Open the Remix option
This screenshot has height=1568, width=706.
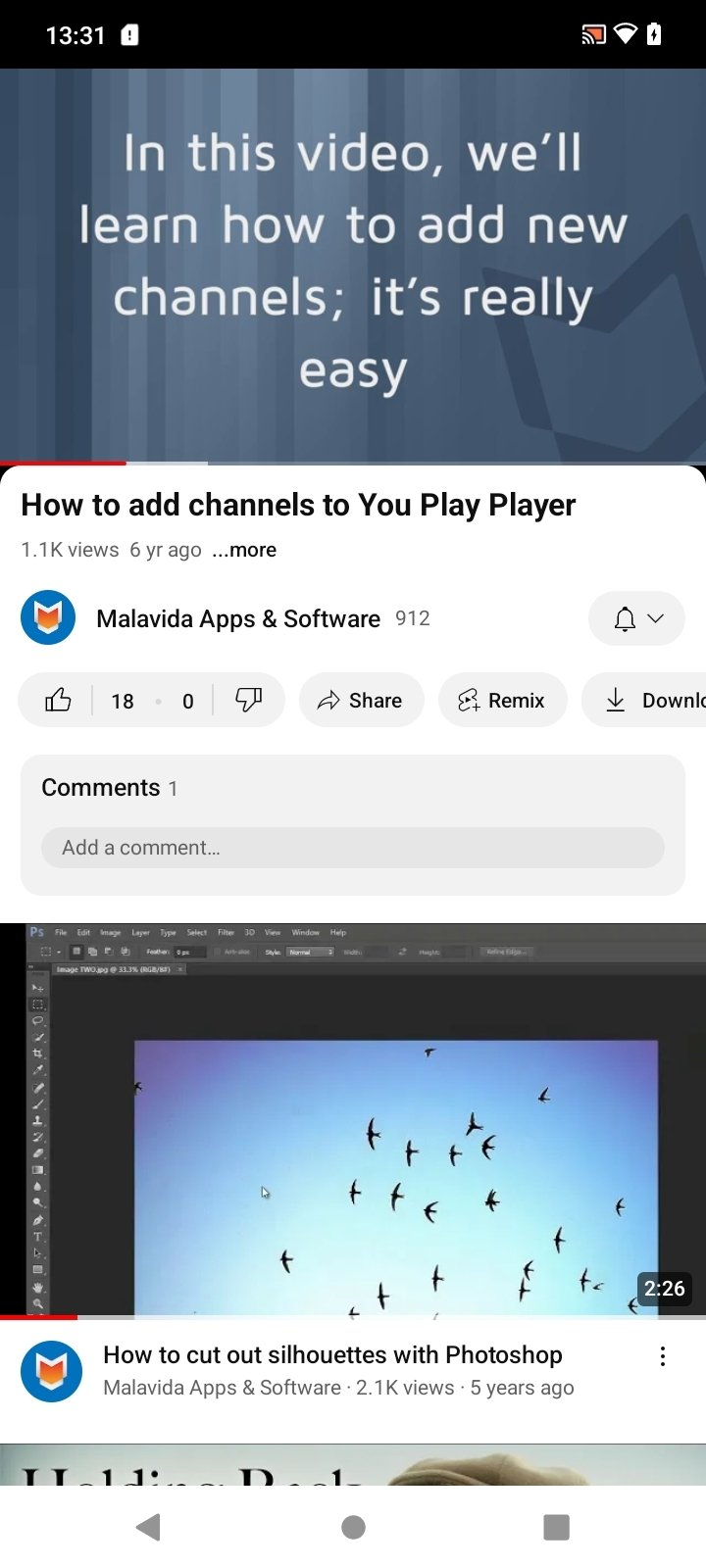point(502,700)
